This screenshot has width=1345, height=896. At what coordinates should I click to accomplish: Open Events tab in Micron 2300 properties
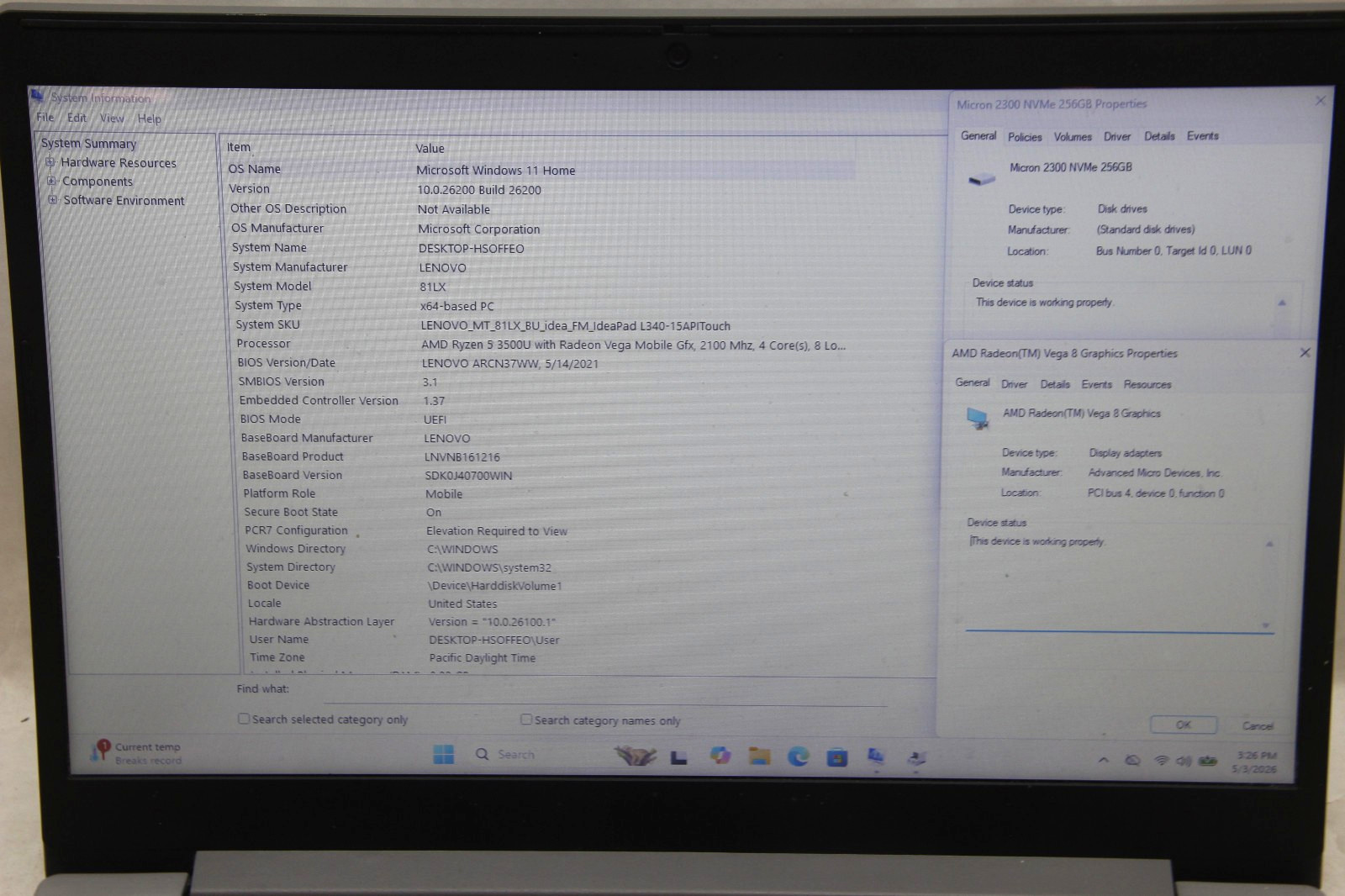coord(1202,136)
